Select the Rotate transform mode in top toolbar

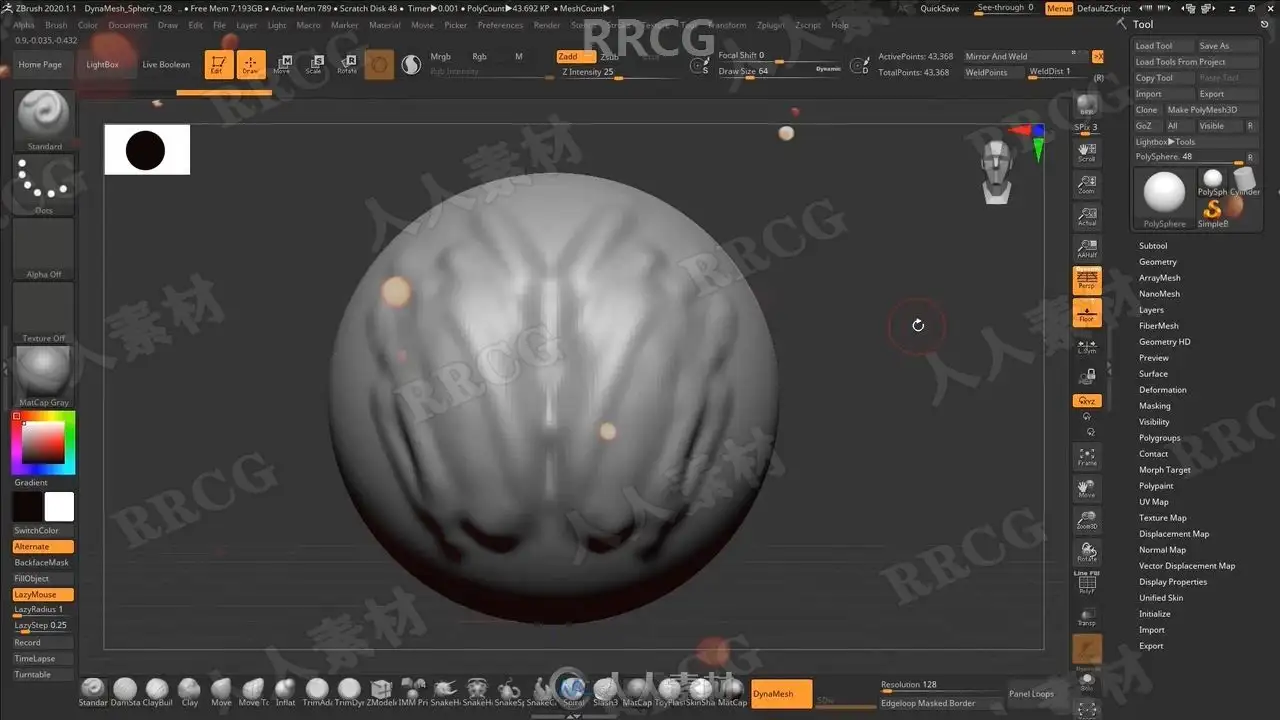tap(347, 65)
